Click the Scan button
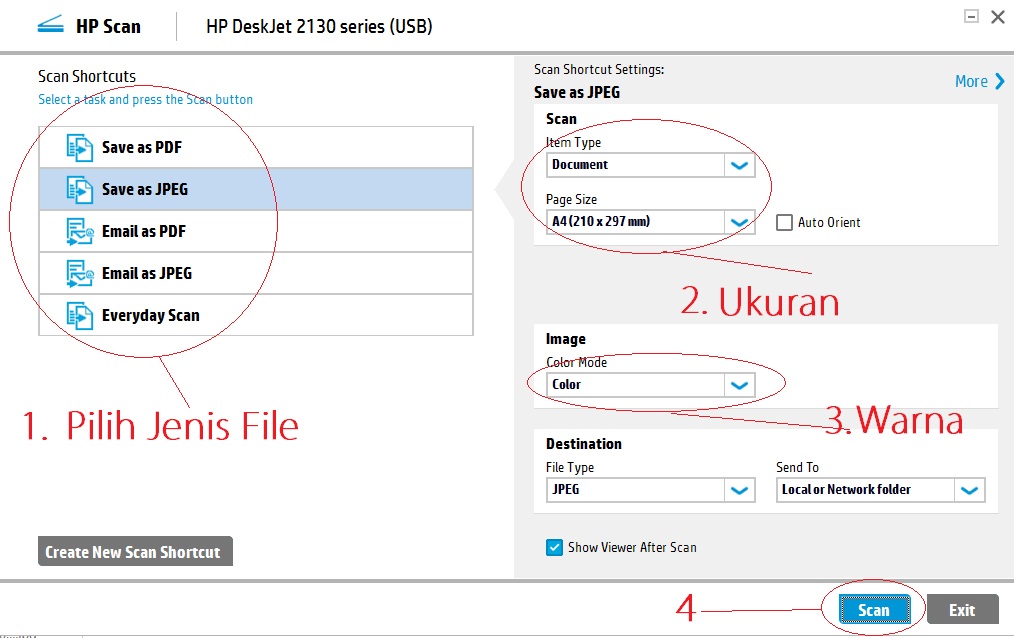The width and height of the screenshot is (1014, 638). coord(874,610)
